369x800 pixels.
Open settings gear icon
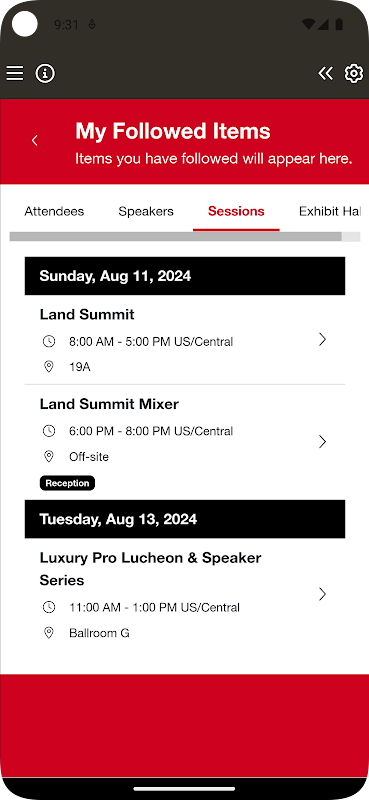(353, 73)
